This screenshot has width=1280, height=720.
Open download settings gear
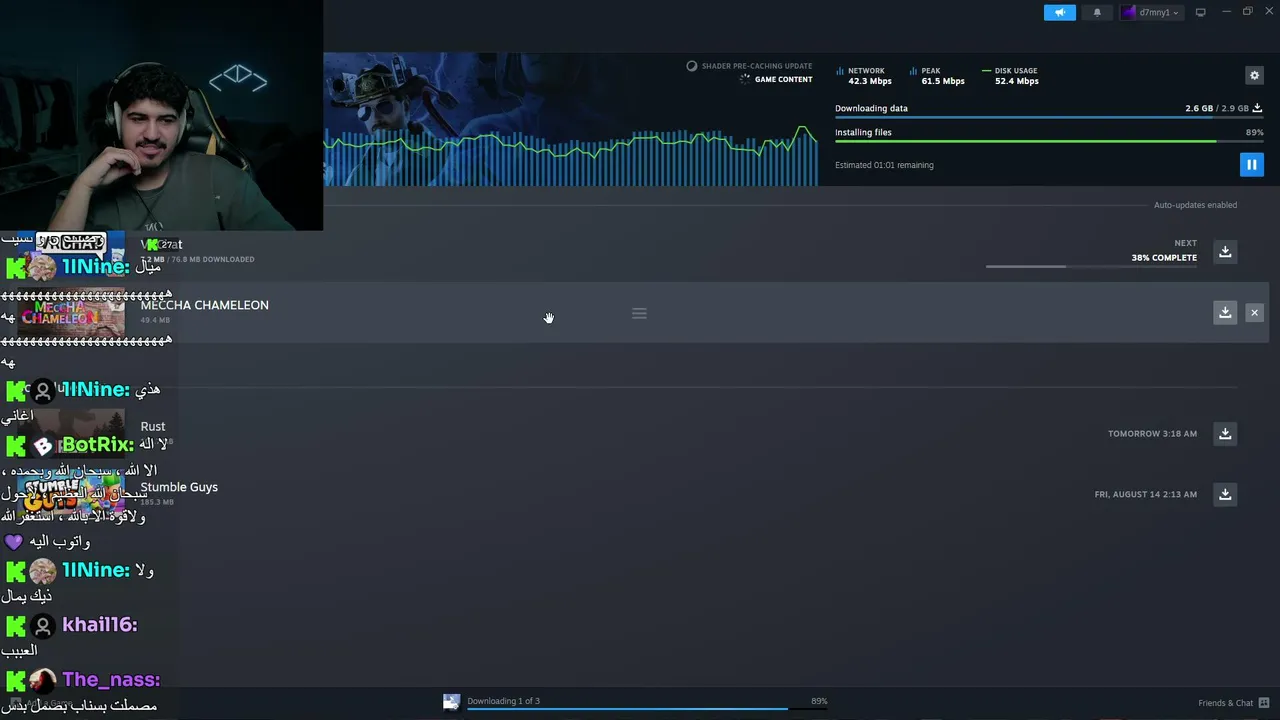point(1254,75)
